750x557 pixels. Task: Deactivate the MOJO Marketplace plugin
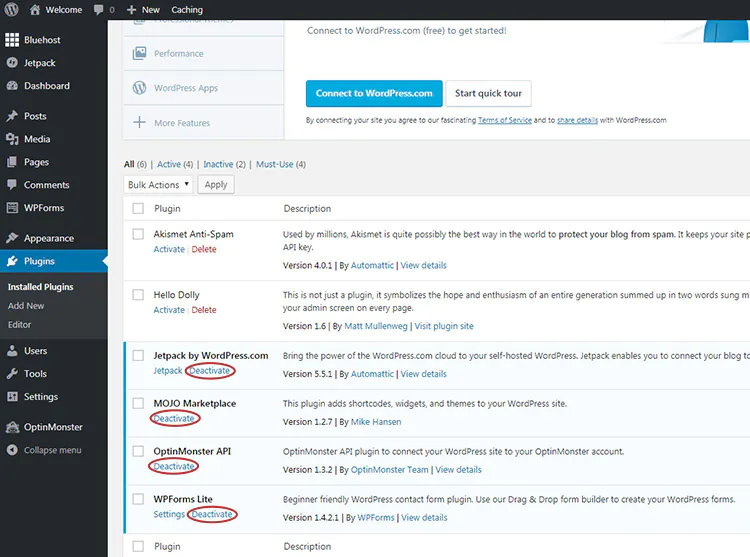(x=174, y=418)
